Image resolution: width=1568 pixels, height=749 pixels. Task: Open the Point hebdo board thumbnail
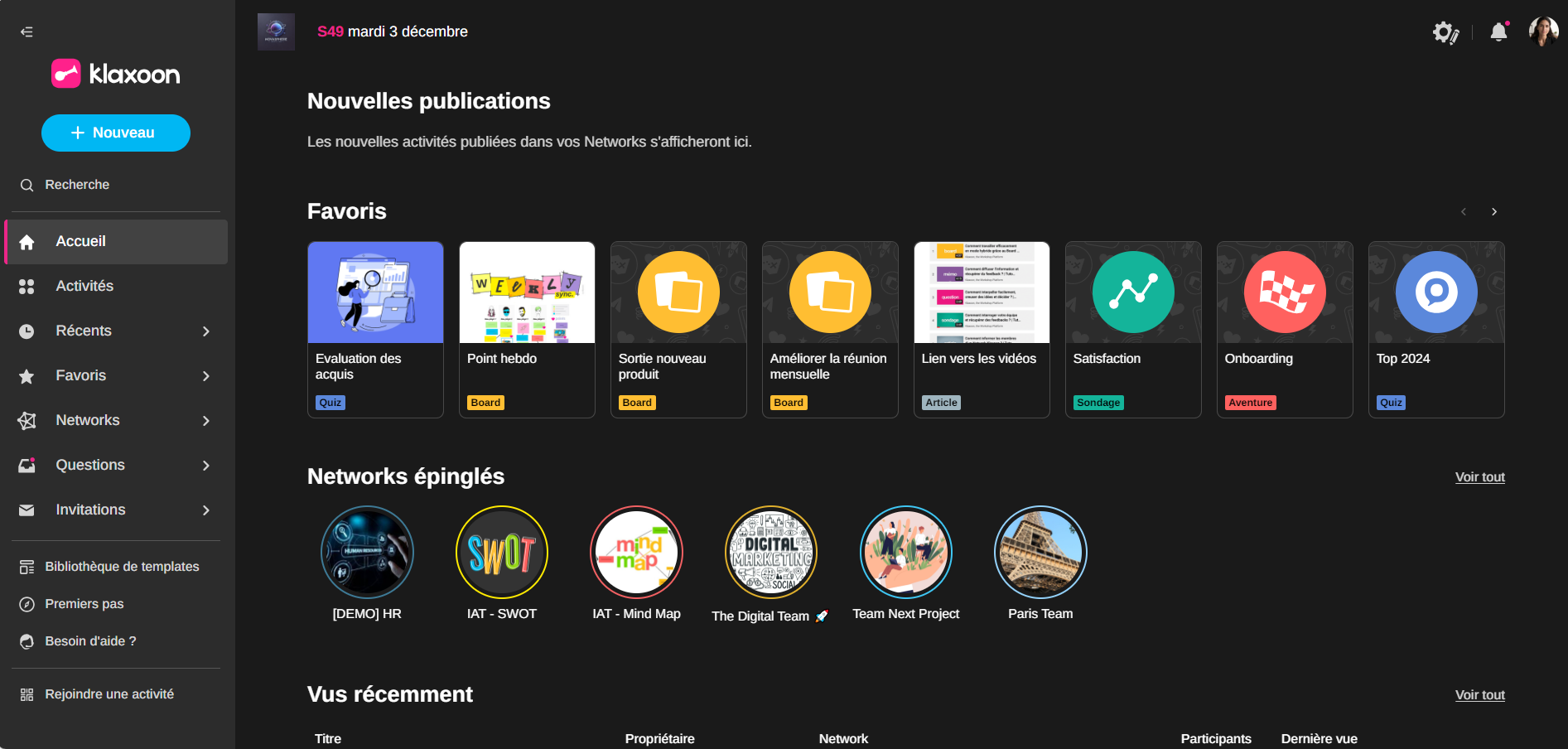click(x=527, y=292)
